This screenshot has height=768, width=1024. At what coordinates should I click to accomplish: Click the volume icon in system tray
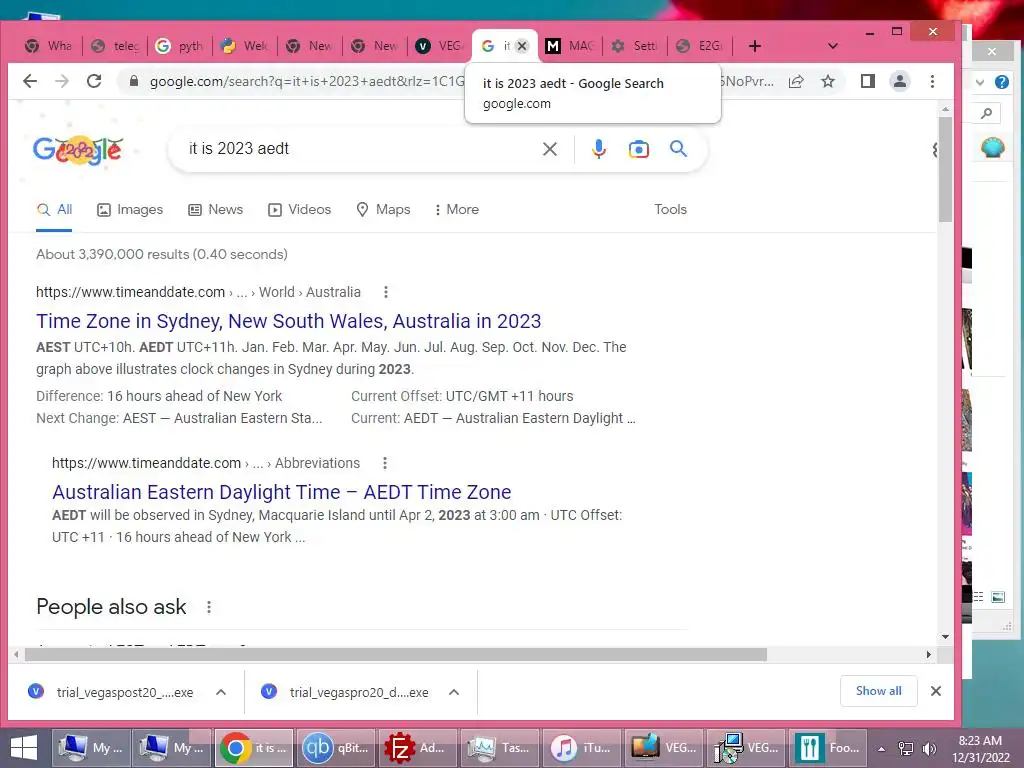tap(929, 748)
